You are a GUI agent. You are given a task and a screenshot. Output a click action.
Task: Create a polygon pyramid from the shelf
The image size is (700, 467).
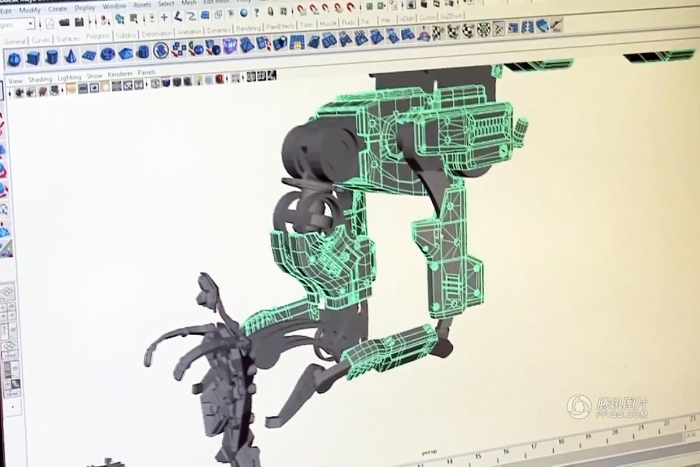pos(125,54)
